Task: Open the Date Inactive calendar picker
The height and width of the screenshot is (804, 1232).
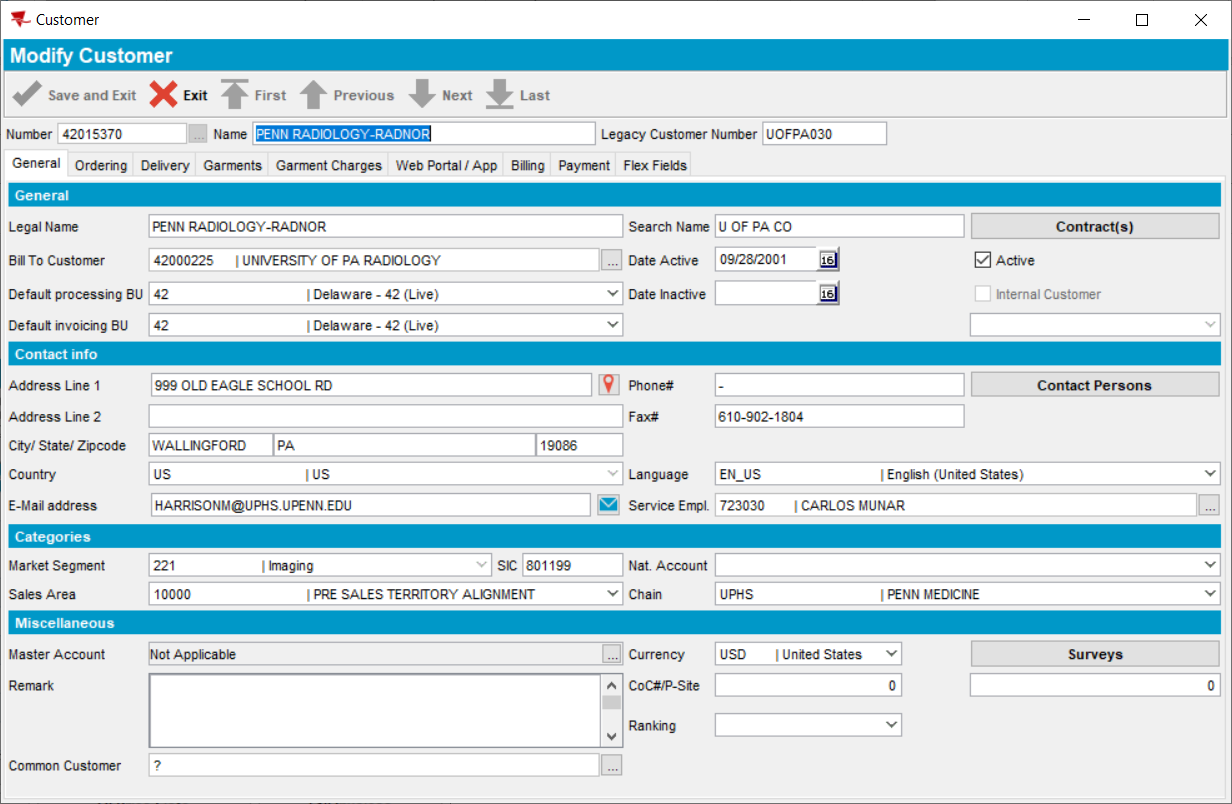Action: tap(828, 294)
